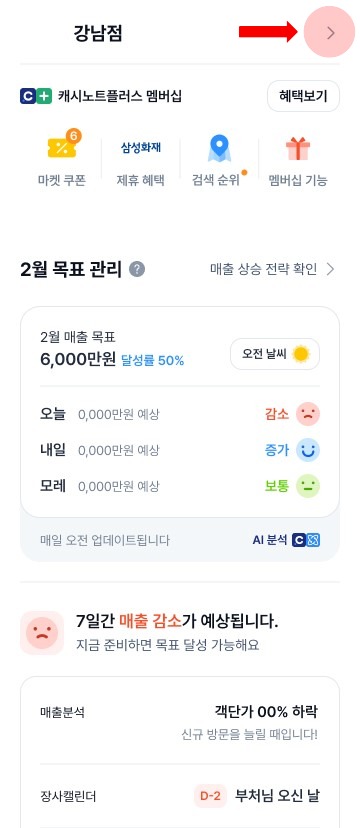Tap the 캐시노트플러스 C+ logo icon
The image size is (360, 828).
36,96
